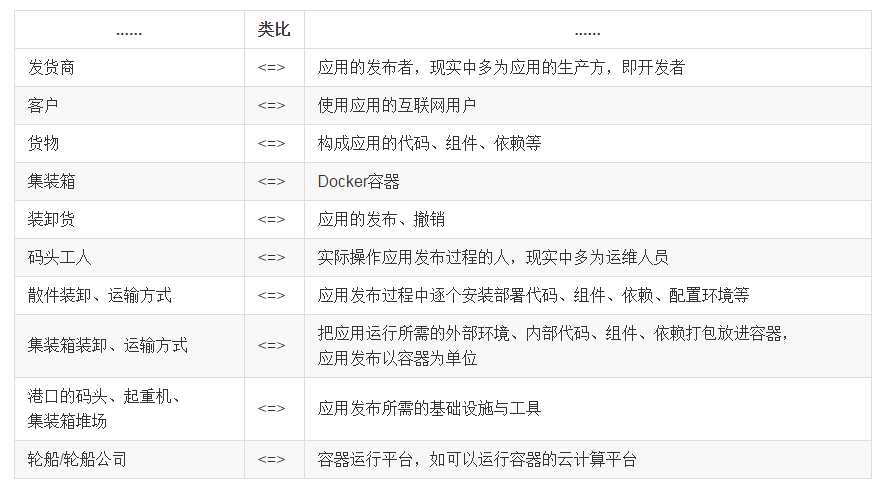Click the 码头工人 cell

tap(59, 258)
